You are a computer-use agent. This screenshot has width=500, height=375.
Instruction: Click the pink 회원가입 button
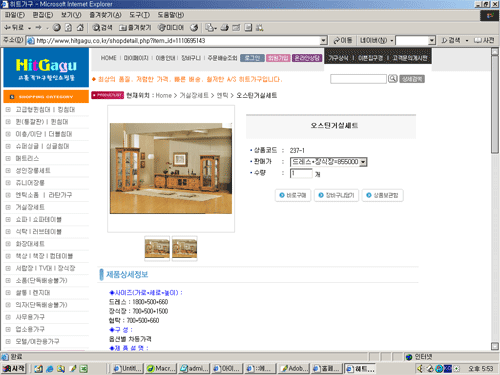[278, 58]
